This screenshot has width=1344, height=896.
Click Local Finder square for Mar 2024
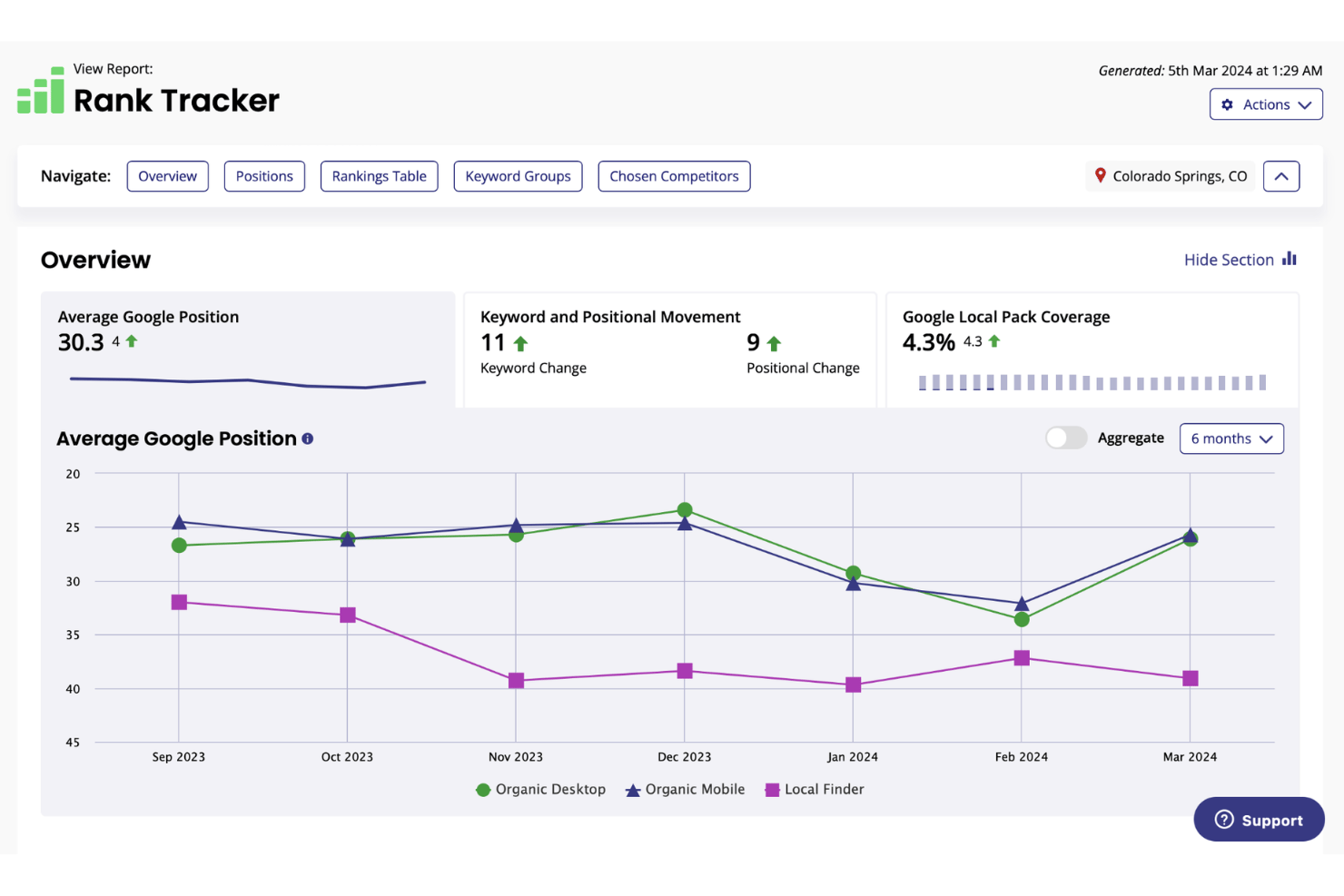pyautogui.click(x=1191, y=678)
